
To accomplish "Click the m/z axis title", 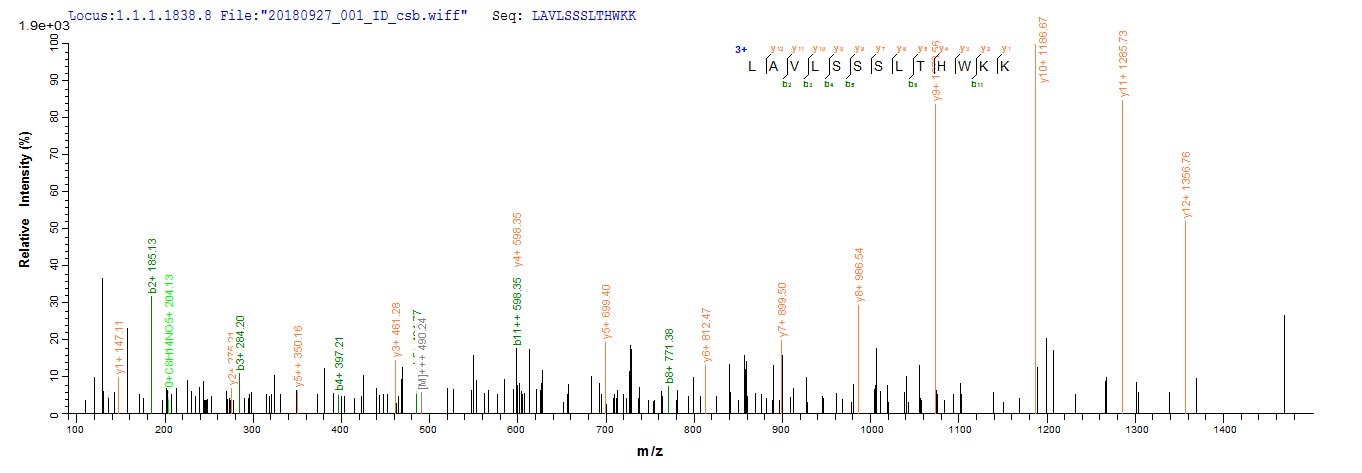I will pos(650,452).
